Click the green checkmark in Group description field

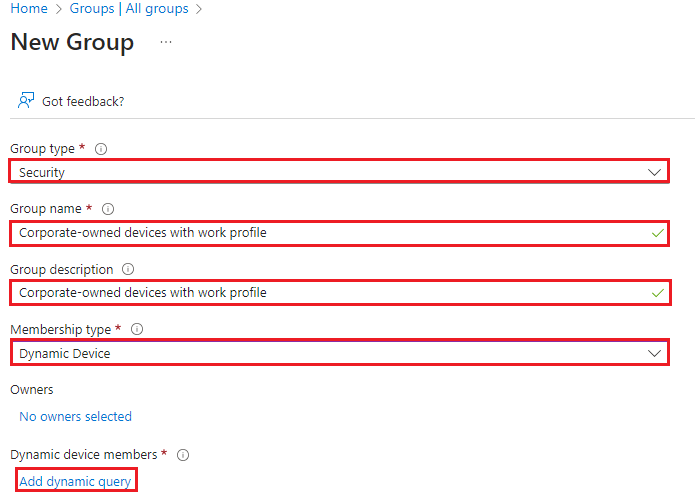coord(657,293)
